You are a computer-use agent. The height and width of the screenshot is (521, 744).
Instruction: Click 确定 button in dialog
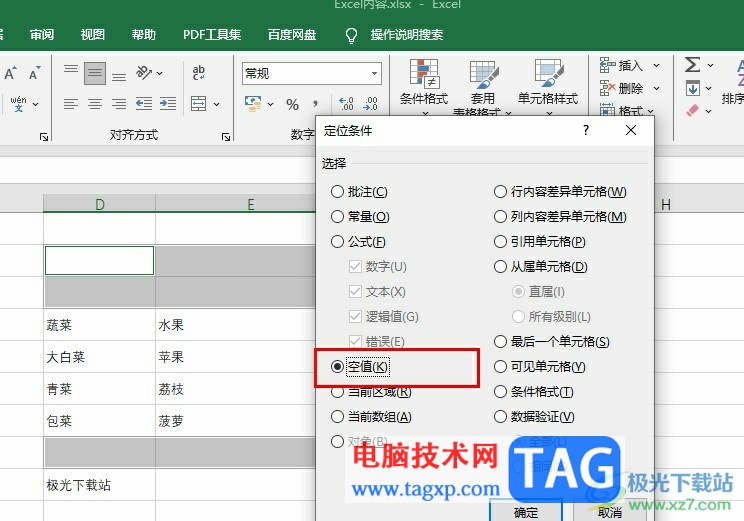point(526,512)
